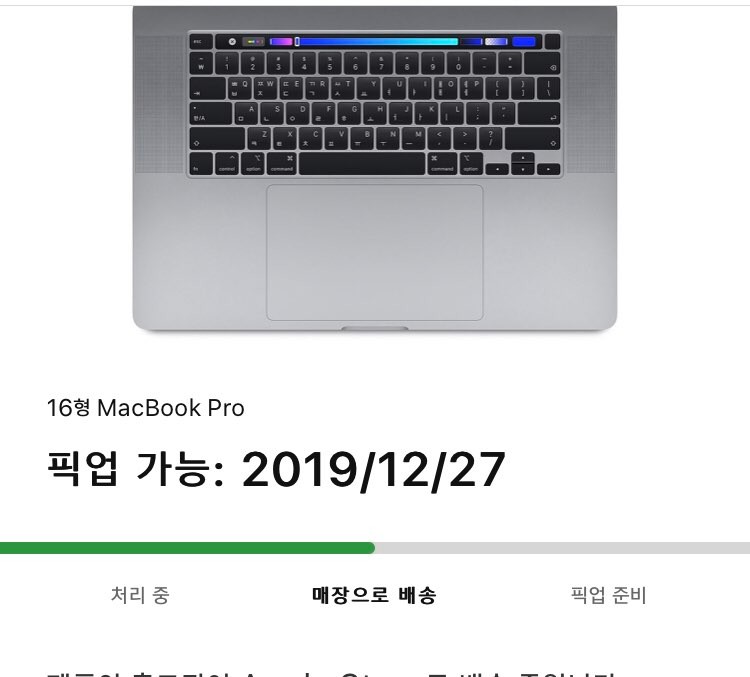Click the fn key at bottom left
Image resolution: width=750 pixels, height=677 pixels.
pos(201,164)
